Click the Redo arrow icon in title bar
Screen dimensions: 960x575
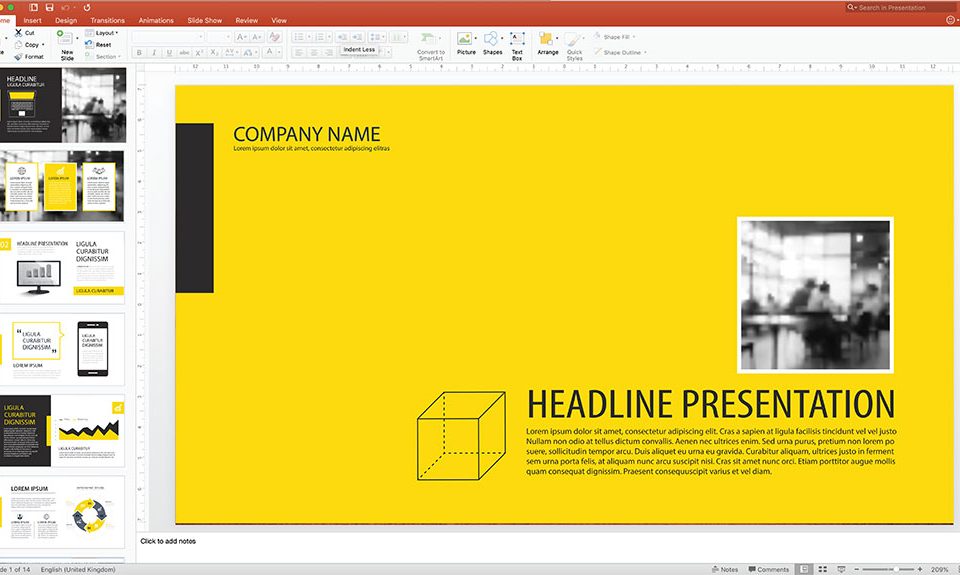[86, 7]
